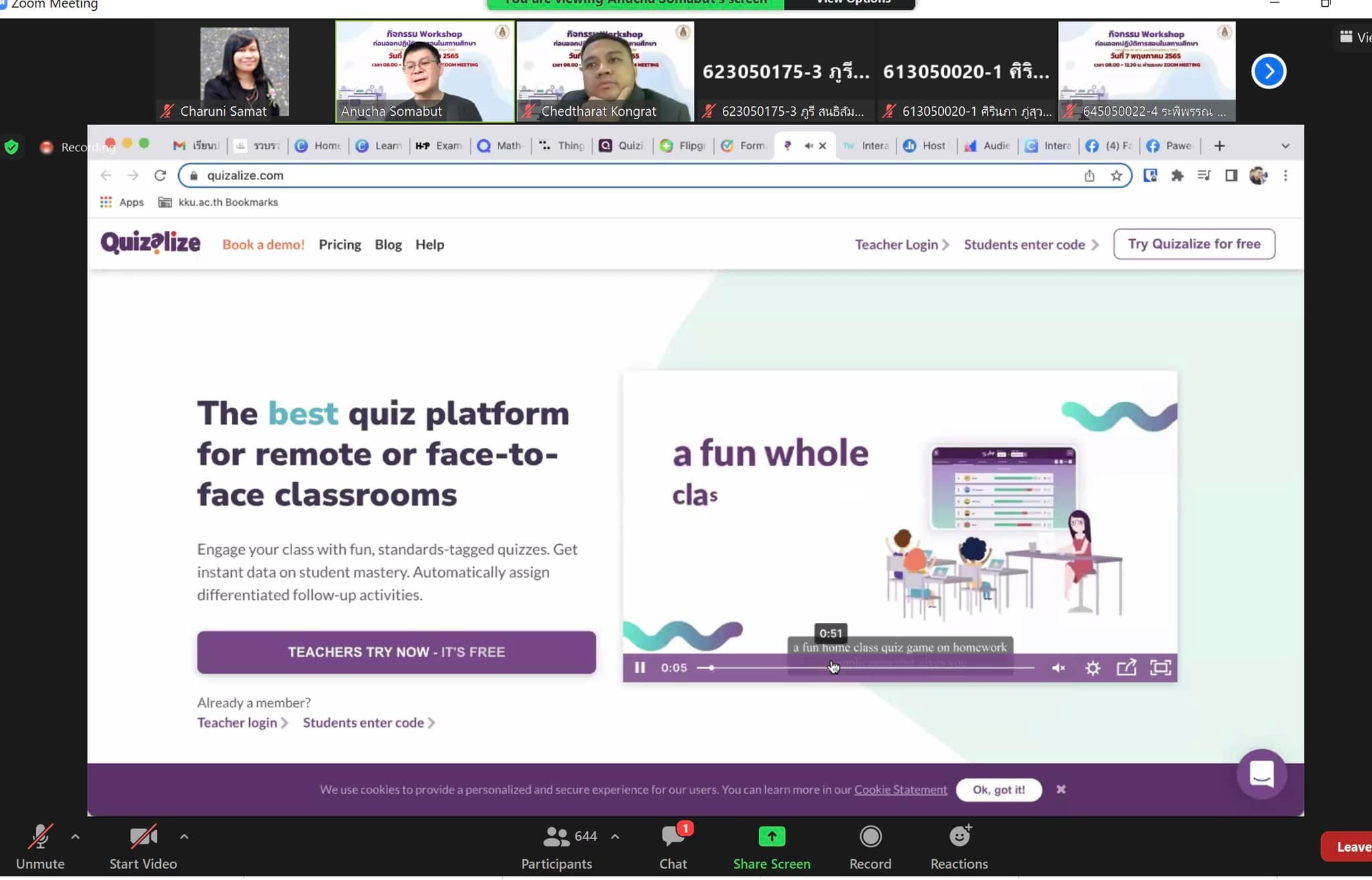Toggle Unmute microphone in Zoom
The height and width of the screenshot is (880, 1372).
[40, 847]
